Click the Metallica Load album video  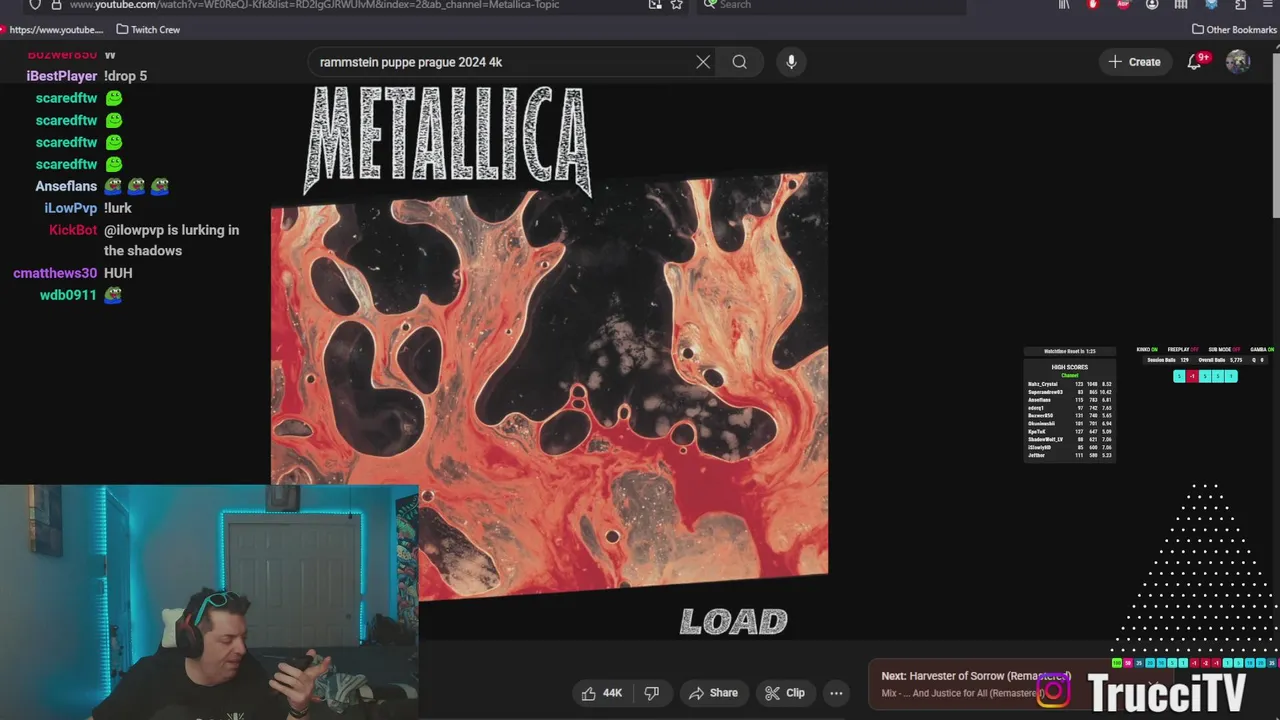[x=549, y=360]
